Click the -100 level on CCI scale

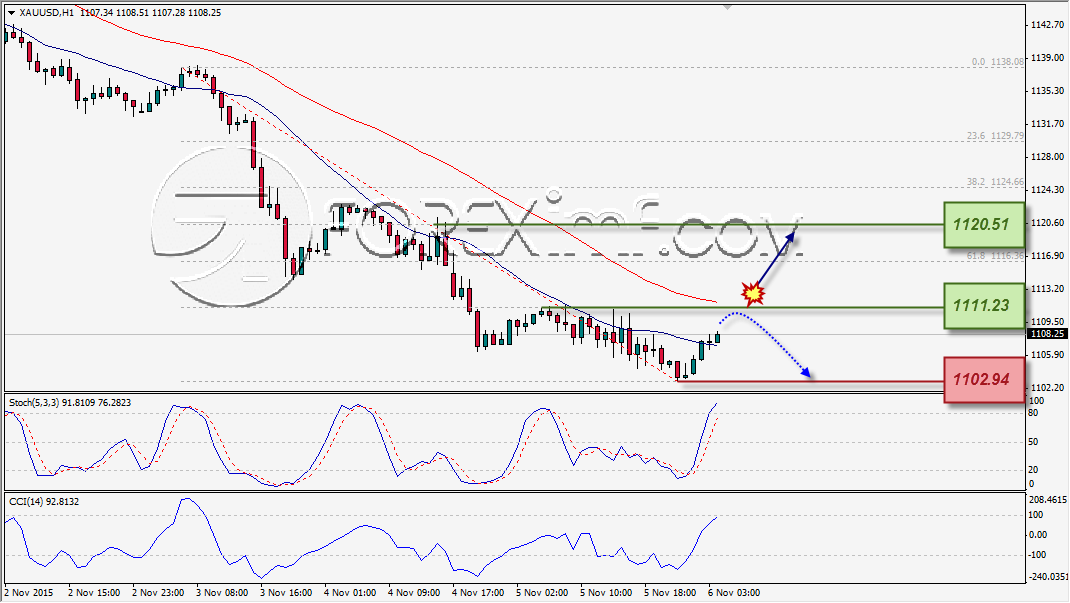pos(1037,554)
